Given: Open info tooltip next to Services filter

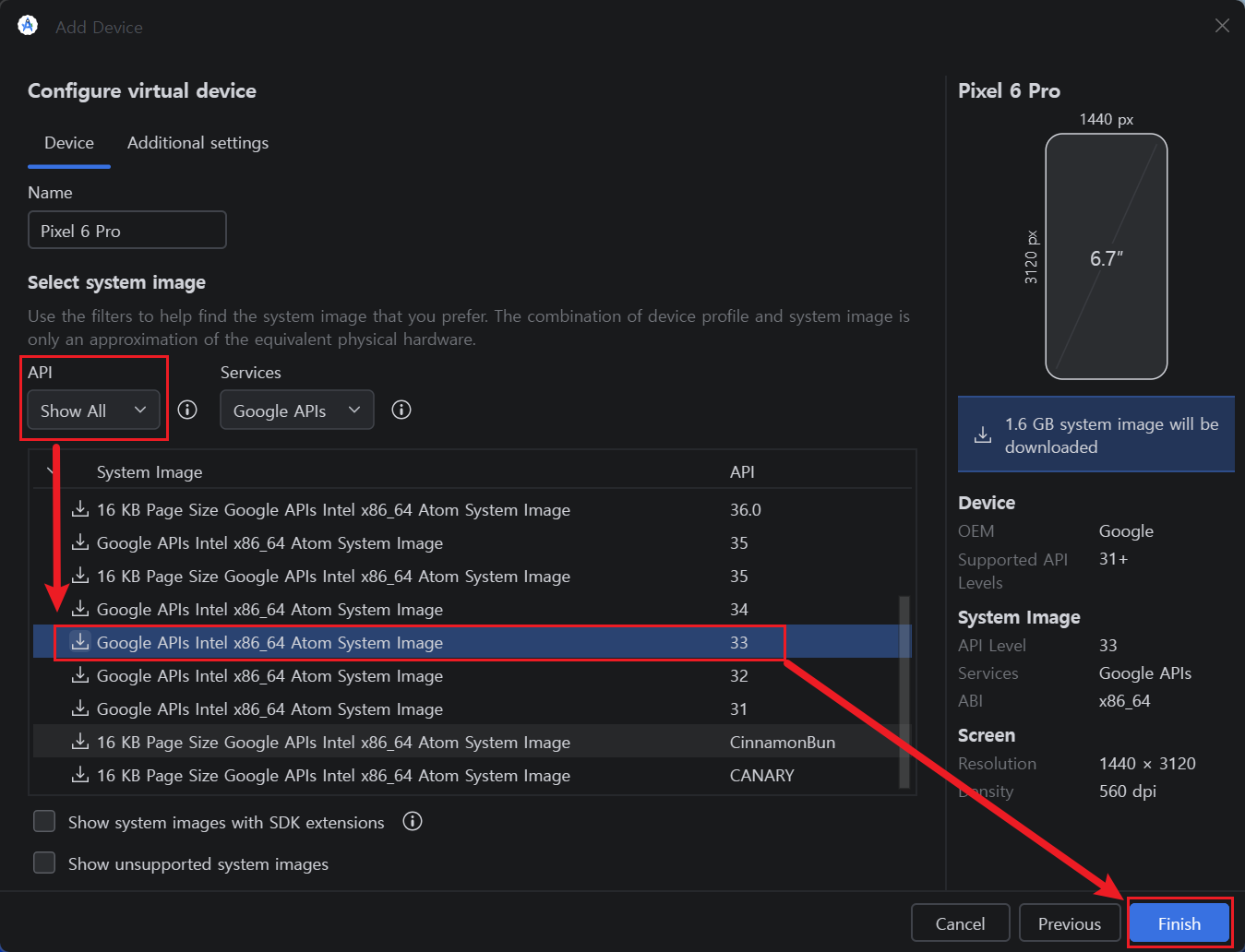Looking at the screenshot, I should click(401, 410).
